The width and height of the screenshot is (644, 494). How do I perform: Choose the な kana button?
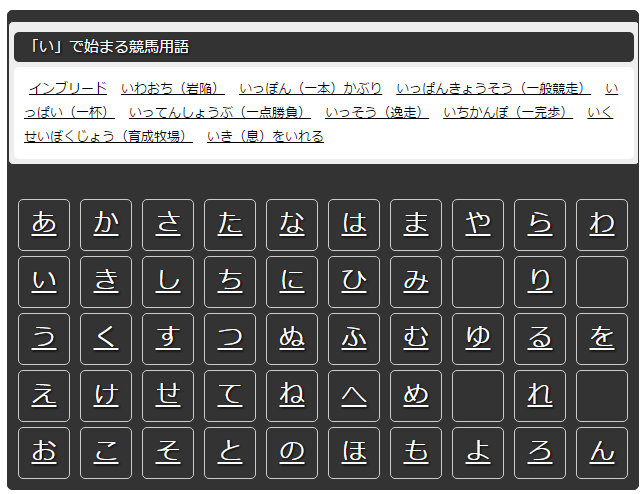[x=292, y=225]
